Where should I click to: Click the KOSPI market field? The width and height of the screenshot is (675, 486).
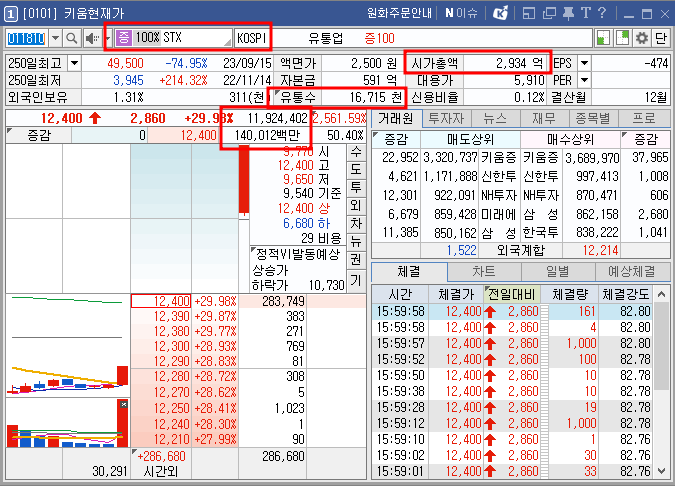(x=252, y=38)
